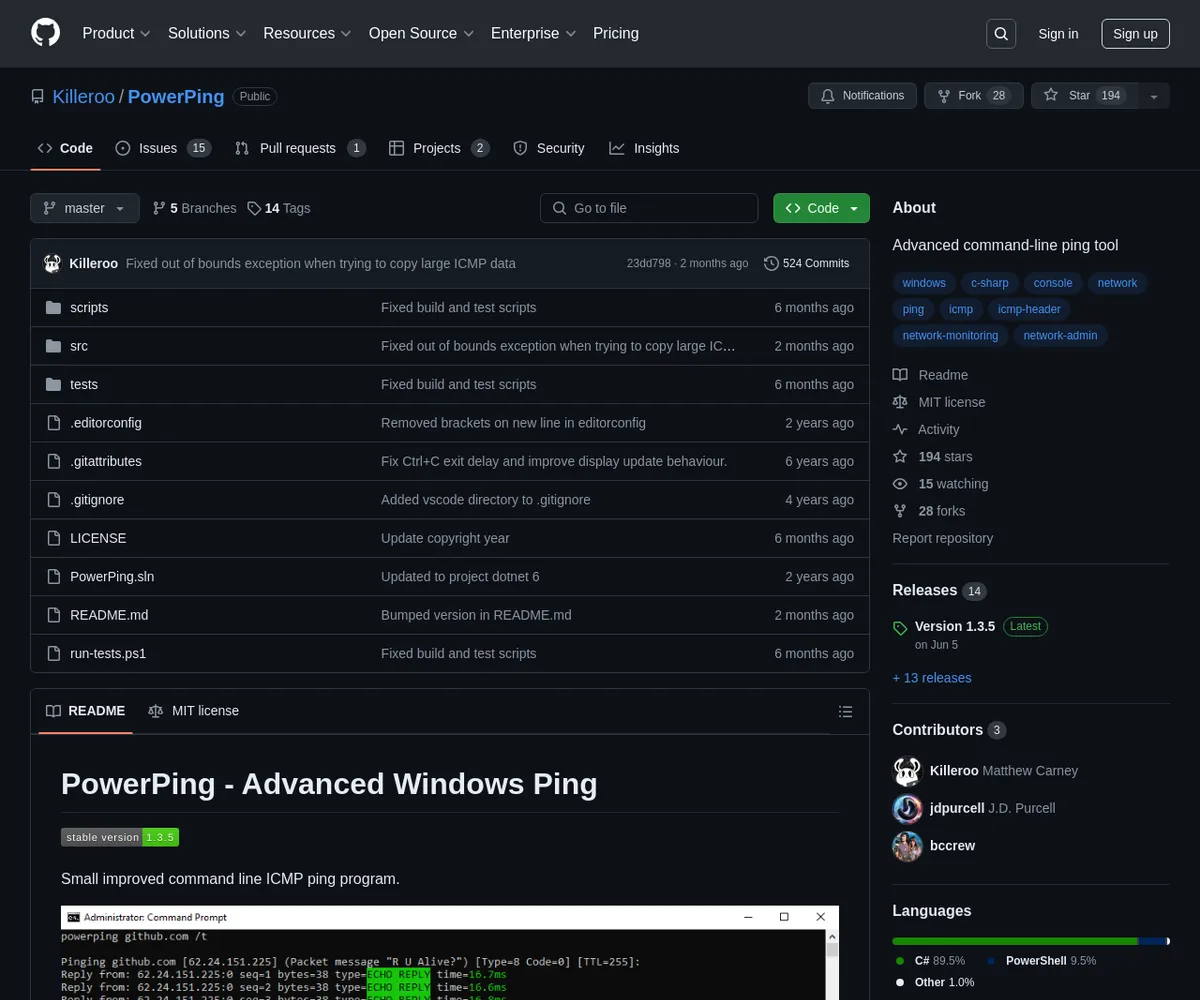1200x1000 pixels.
Task: Open the + 13 releases link
Action: click(932, 678)
